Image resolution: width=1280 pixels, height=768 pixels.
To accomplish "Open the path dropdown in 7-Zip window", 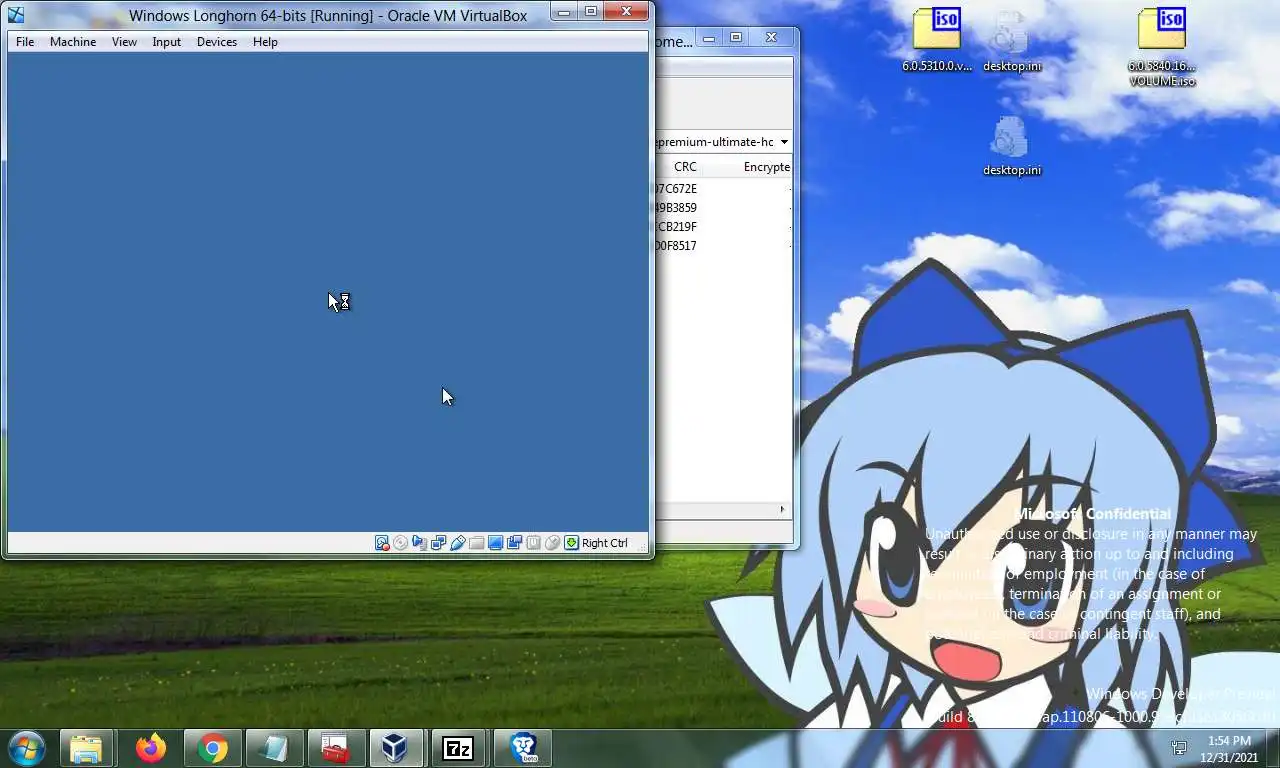I will pyautogui.click(x=783, y=142).
